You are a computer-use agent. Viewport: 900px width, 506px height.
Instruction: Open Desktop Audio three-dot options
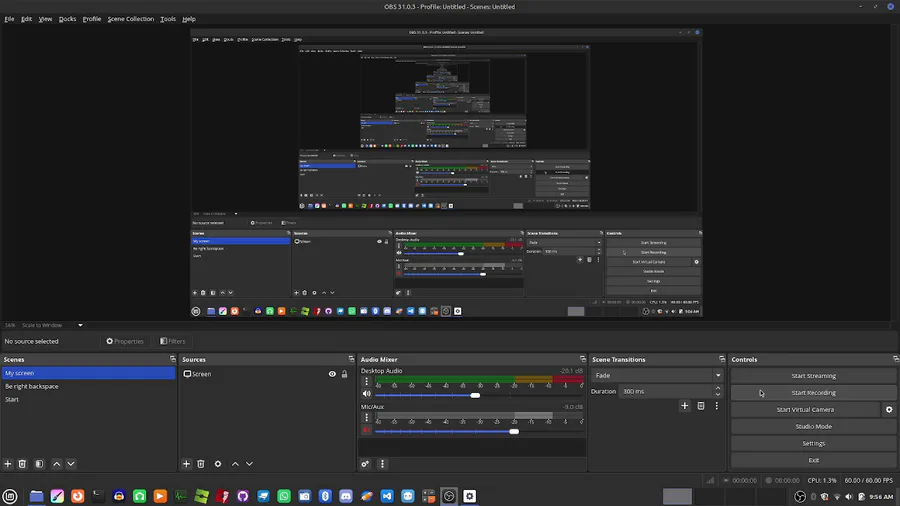tap(366, 382)
